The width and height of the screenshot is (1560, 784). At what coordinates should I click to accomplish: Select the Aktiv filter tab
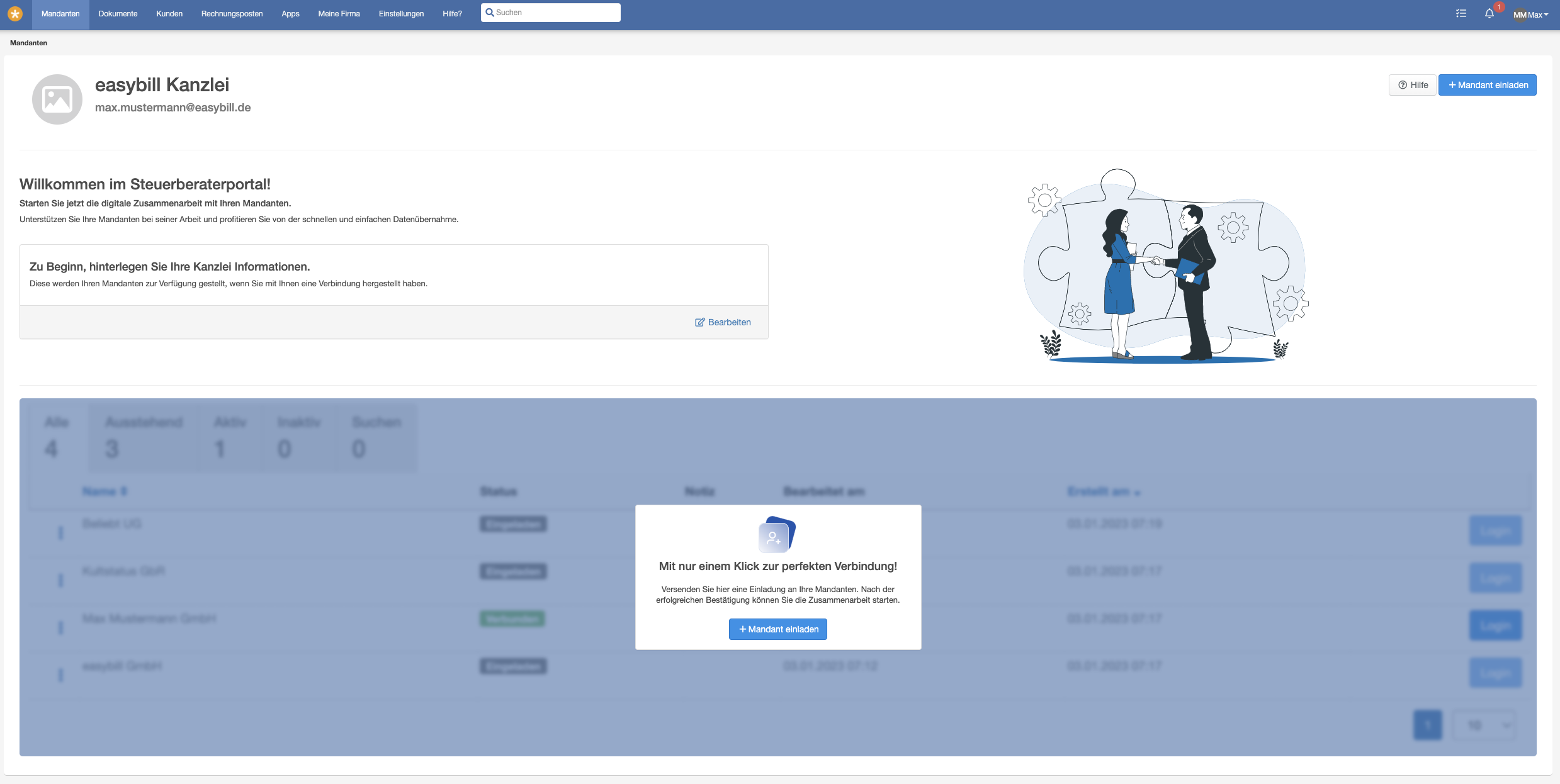coord(230,436)
